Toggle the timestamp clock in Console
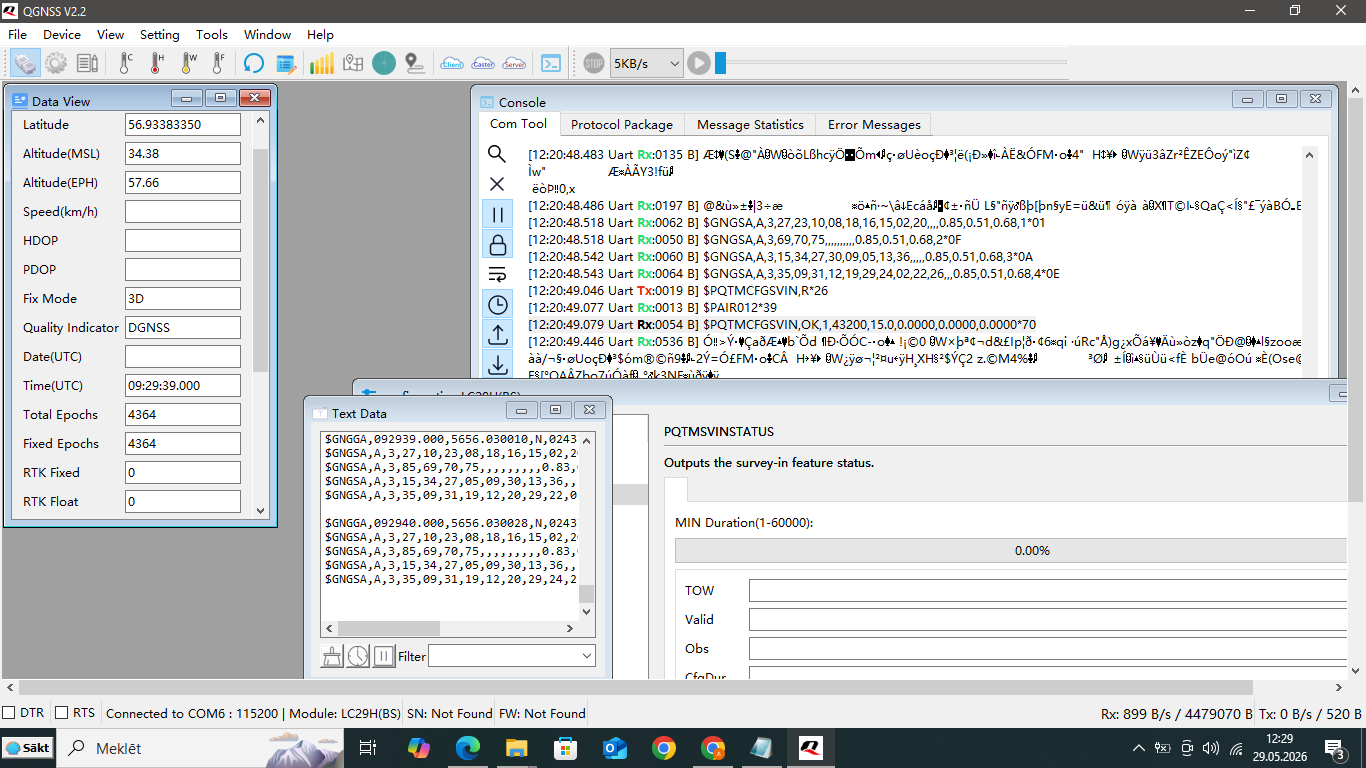The width and height of the screenshot is (1366, 768). [x=497, y=304]
